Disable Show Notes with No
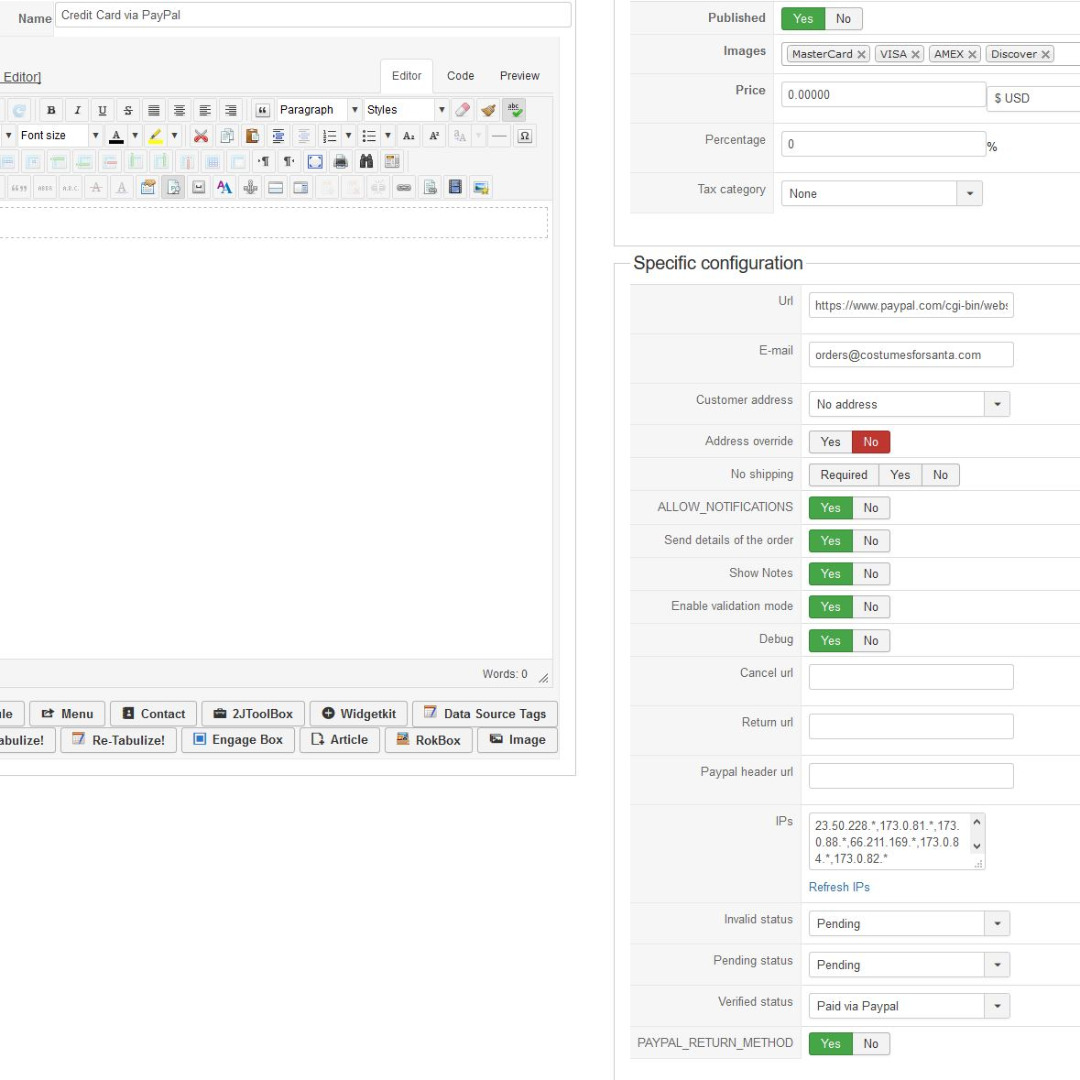 point(871,574)
